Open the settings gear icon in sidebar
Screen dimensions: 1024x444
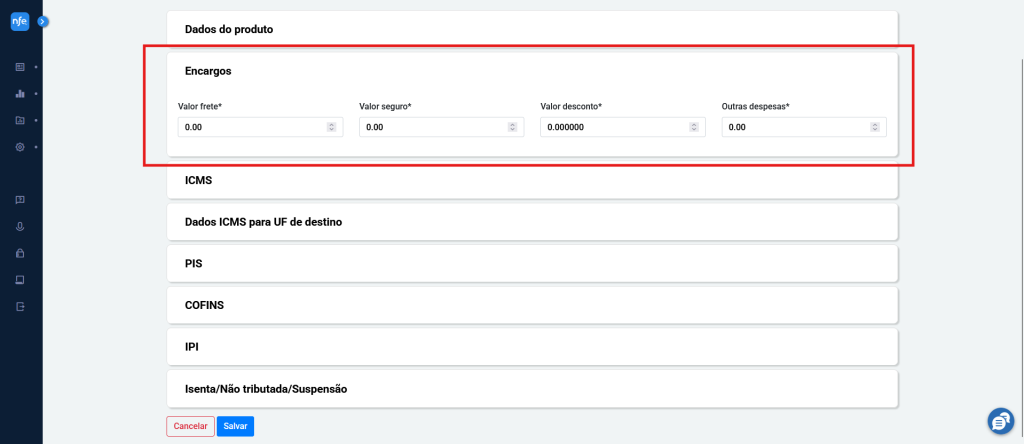[20, 147]
